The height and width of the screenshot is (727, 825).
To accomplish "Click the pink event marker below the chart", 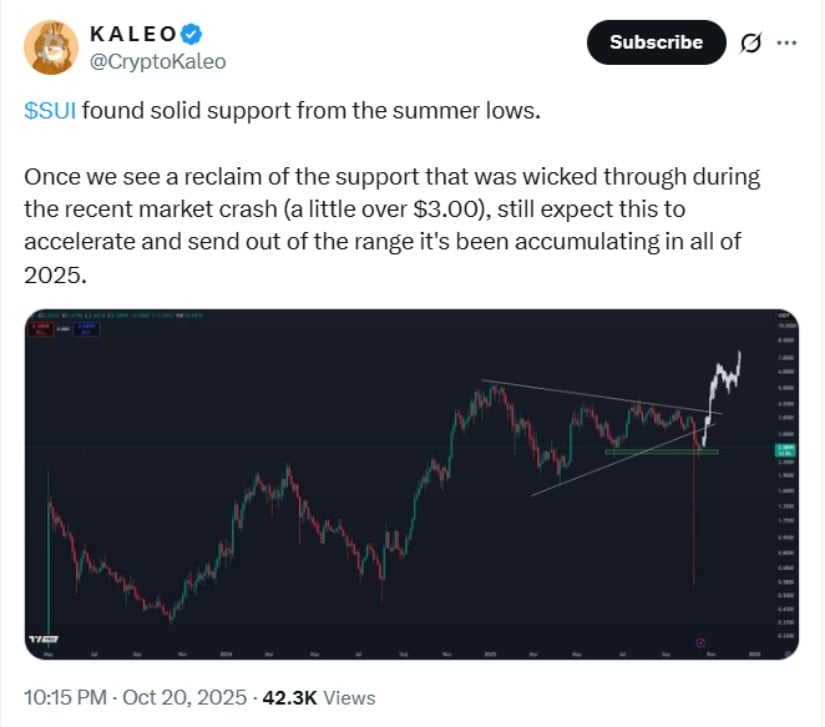I will coord(700,641).
